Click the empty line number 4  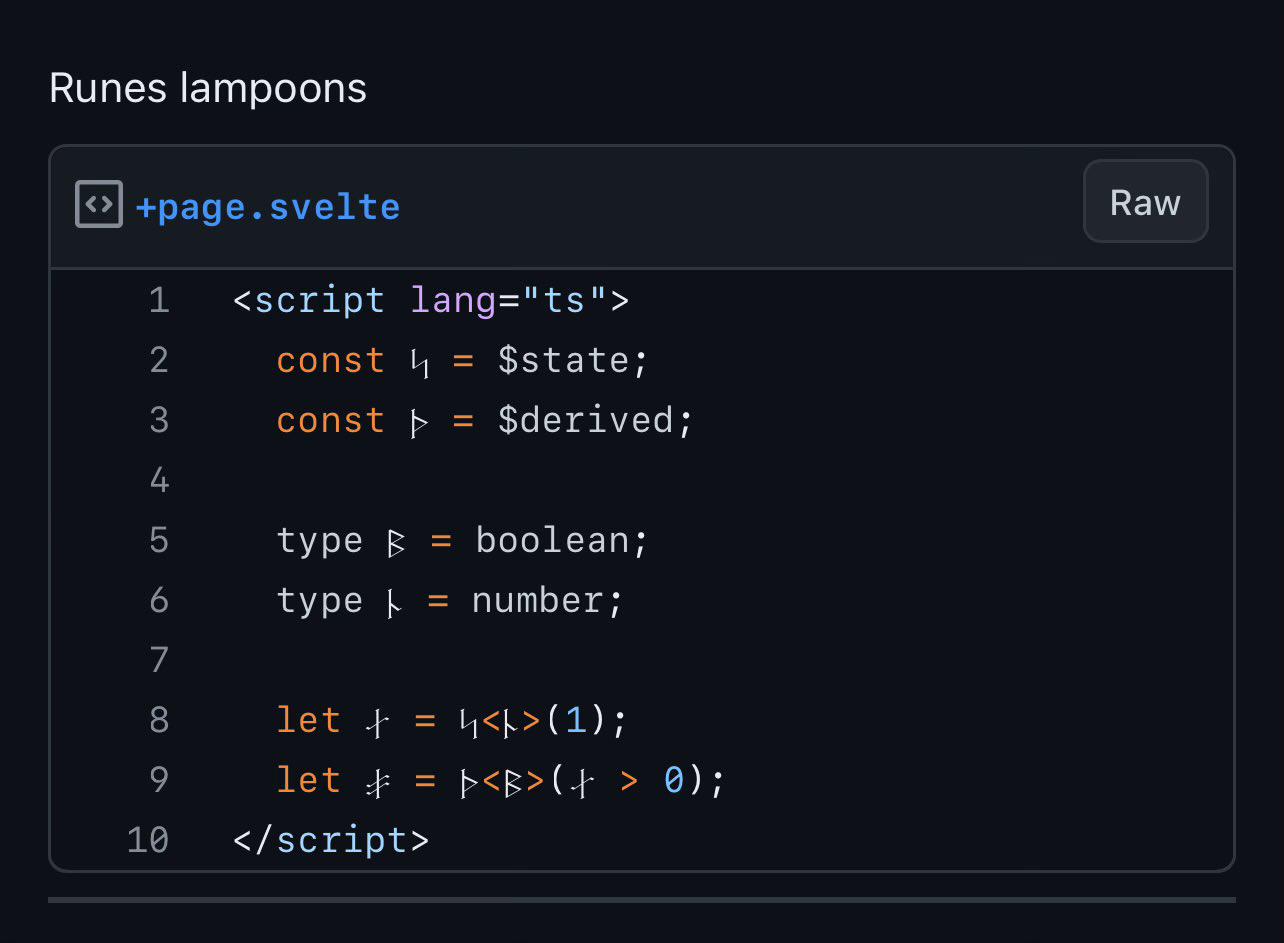159,480
